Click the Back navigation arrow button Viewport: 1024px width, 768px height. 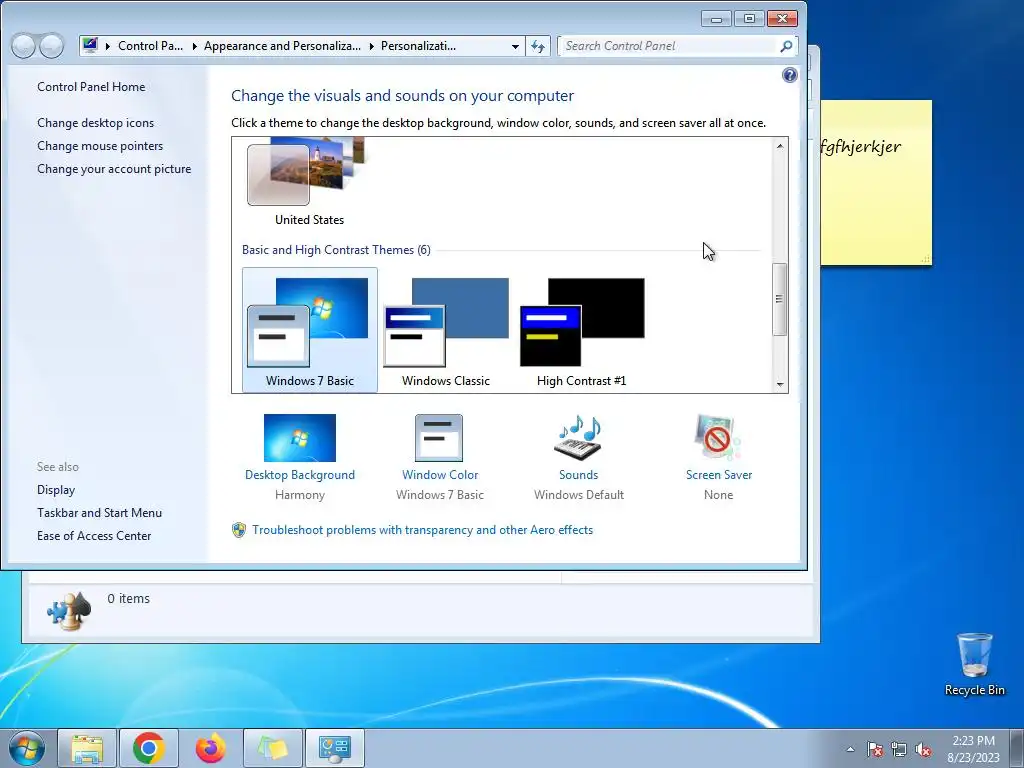23,46
